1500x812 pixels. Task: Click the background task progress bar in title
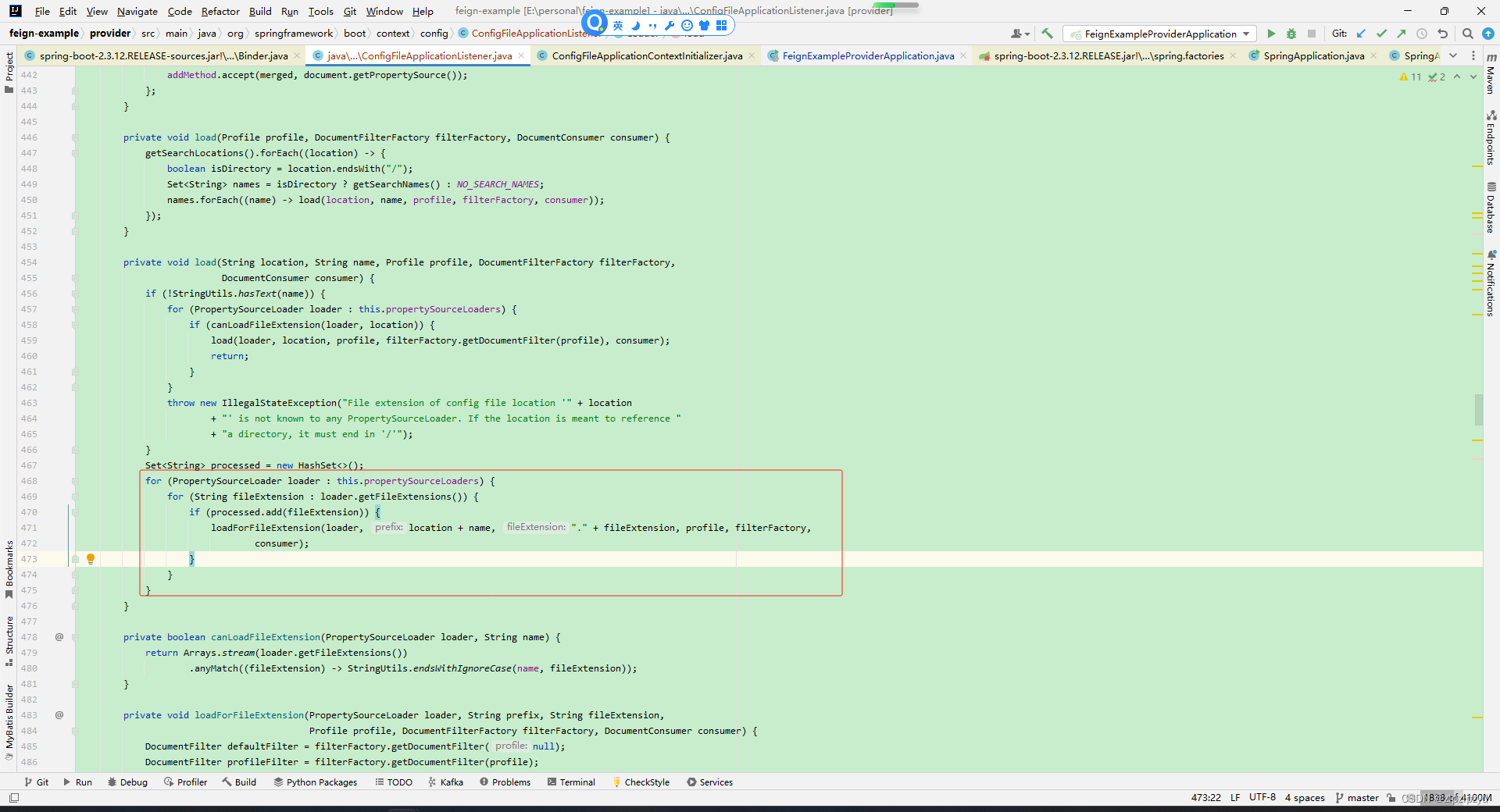895,5
